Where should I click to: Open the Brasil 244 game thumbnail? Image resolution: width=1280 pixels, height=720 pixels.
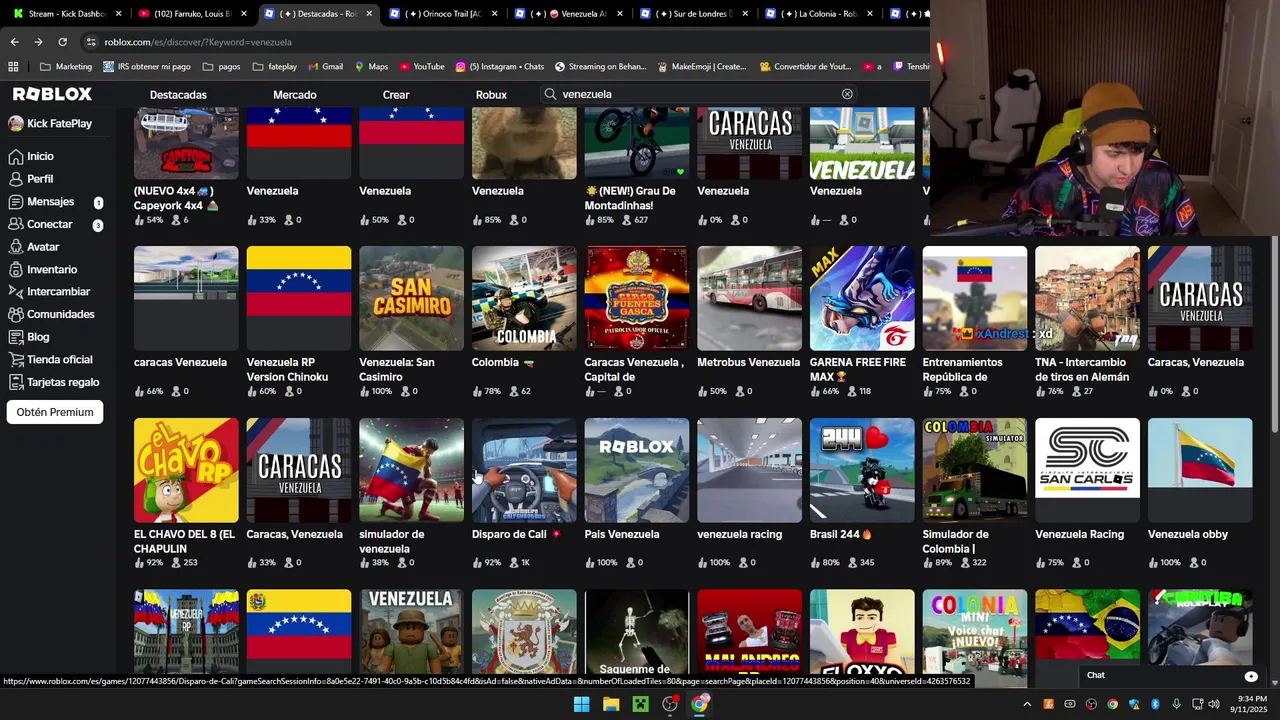pyautogui.click(x=862, y=470)
